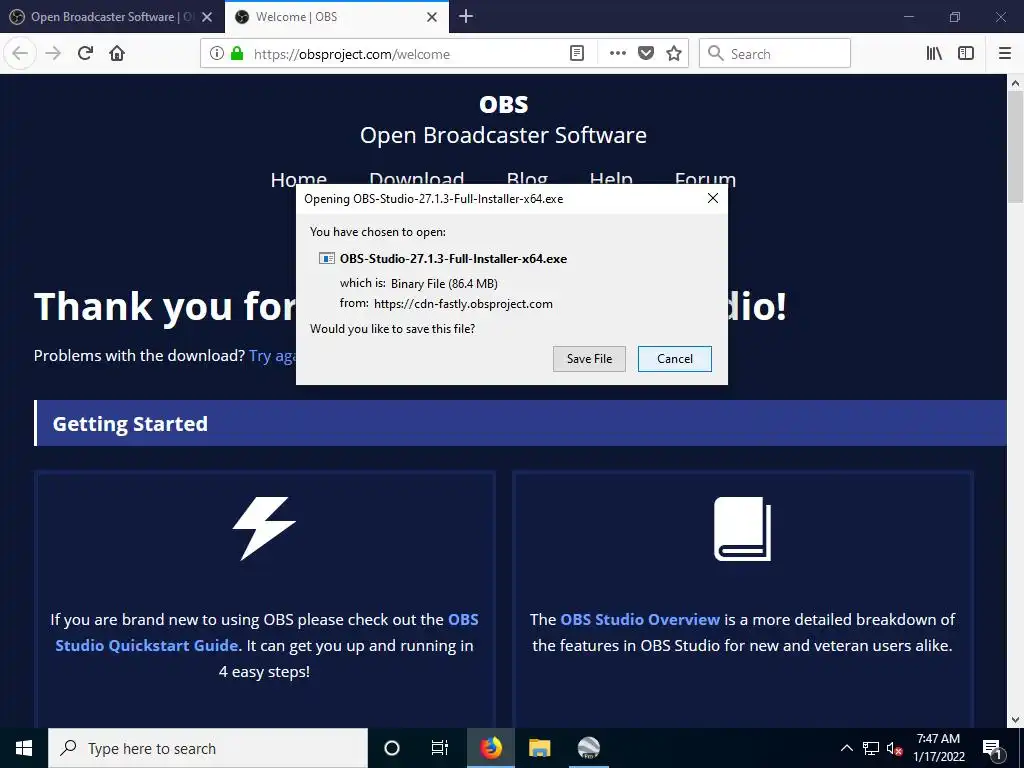
Task: Open page actions three-dot menu
Action: pos(617,54)
